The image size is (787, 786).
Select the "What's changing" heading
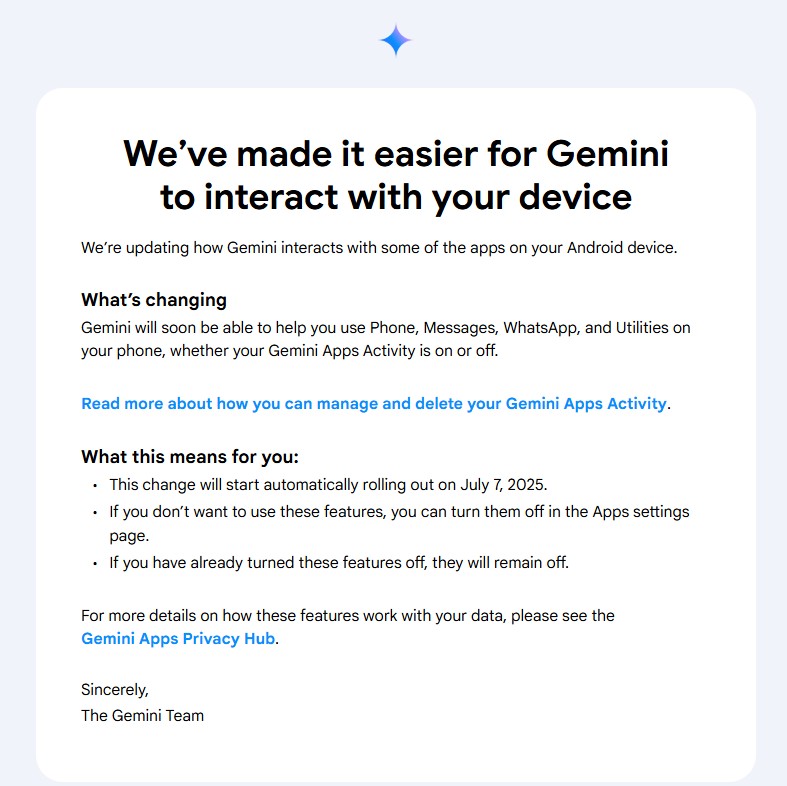pos(154,300)
